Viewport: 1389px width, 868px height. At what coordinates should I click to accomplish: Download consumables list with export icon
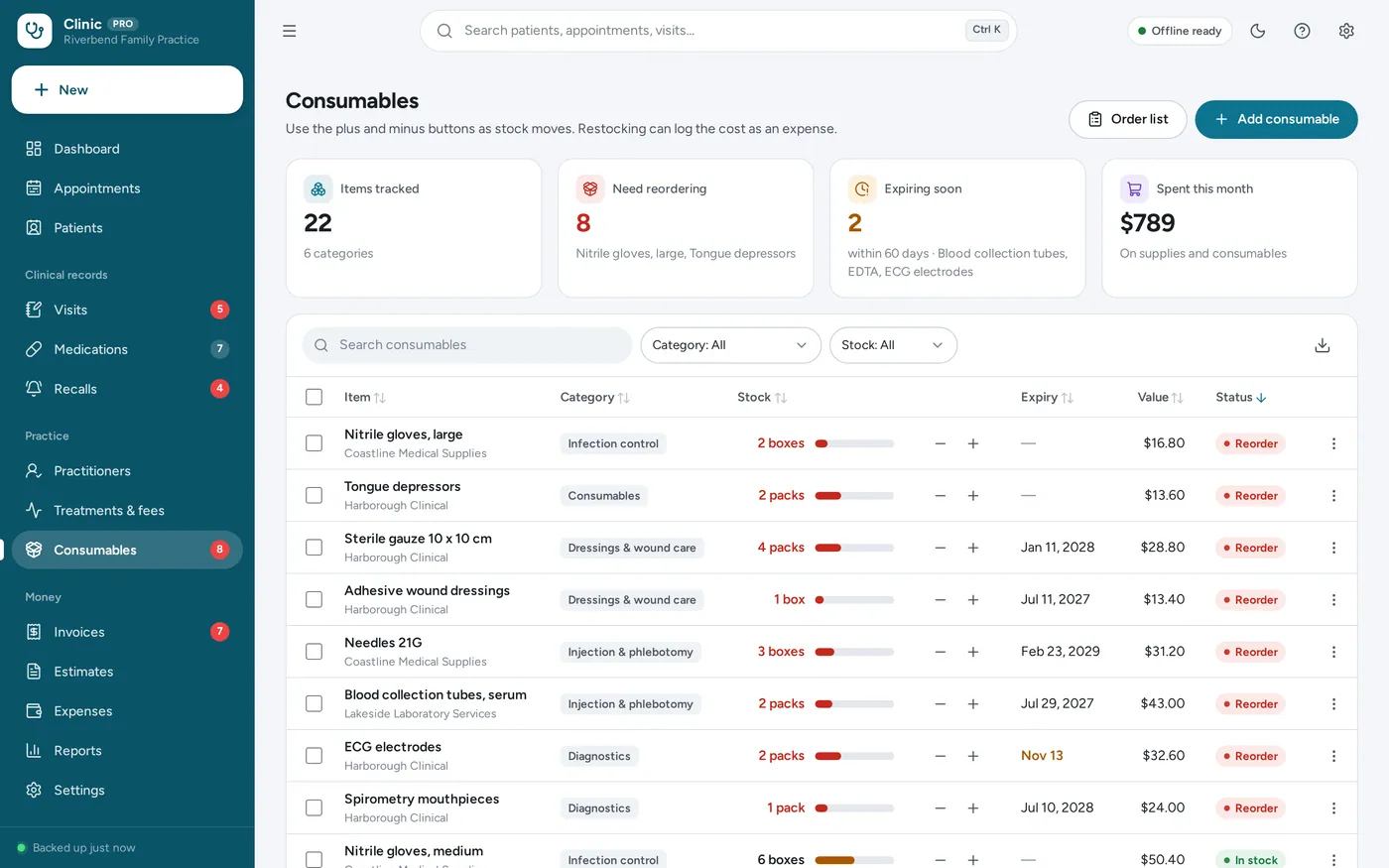pos(1323,345)
